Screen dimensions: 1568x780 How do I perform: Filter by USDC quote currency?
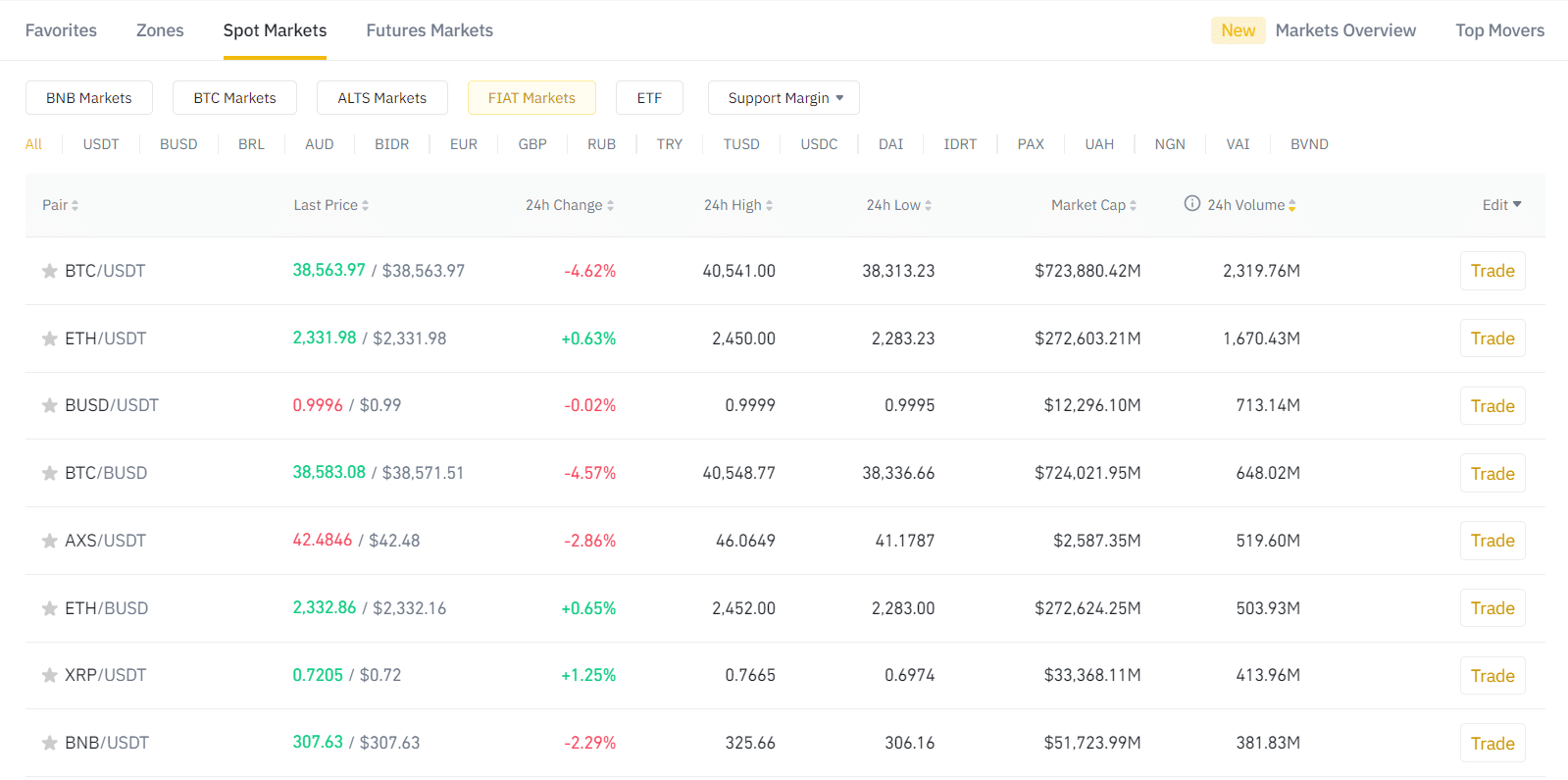point(819,144)
